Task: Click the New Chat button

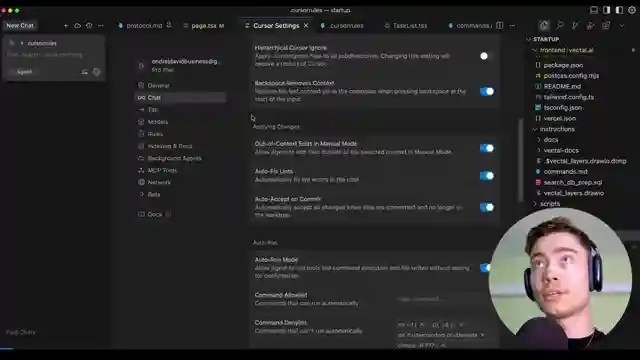Action: (x=20, y=25)
